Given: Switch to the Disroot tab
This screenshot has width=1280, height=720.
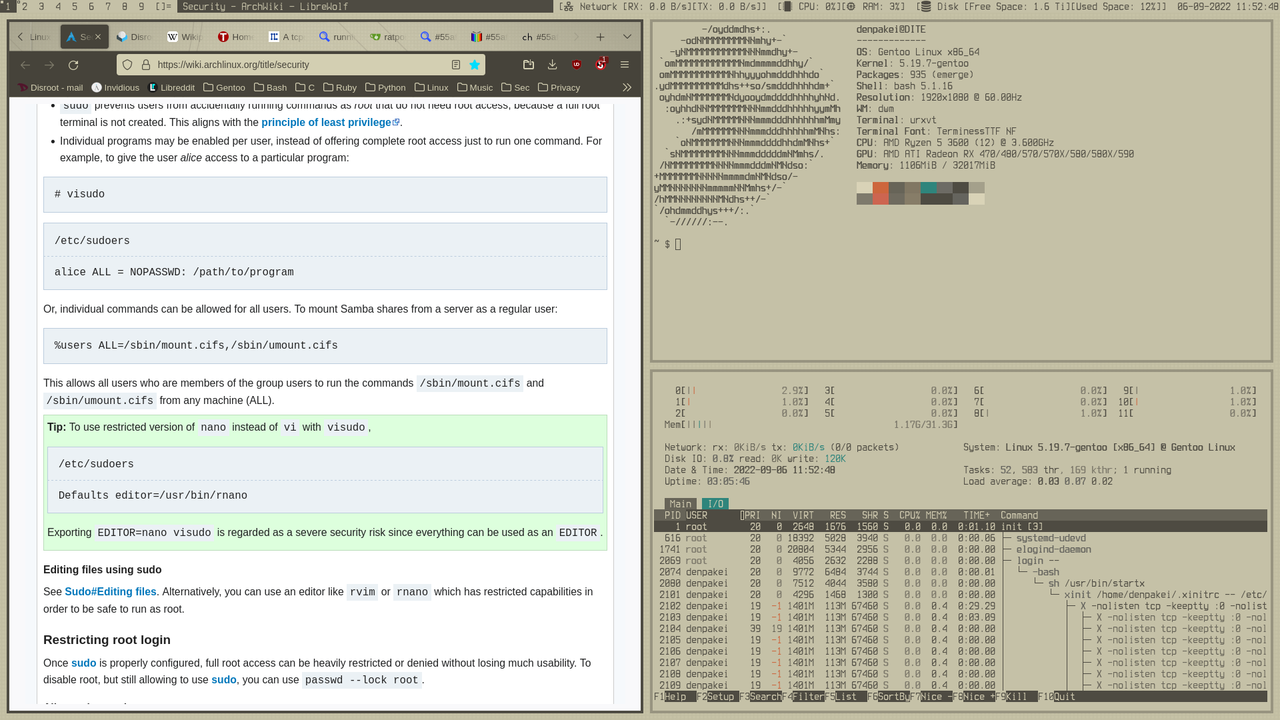Looking at the screenshot, I should tap(134, 37).
